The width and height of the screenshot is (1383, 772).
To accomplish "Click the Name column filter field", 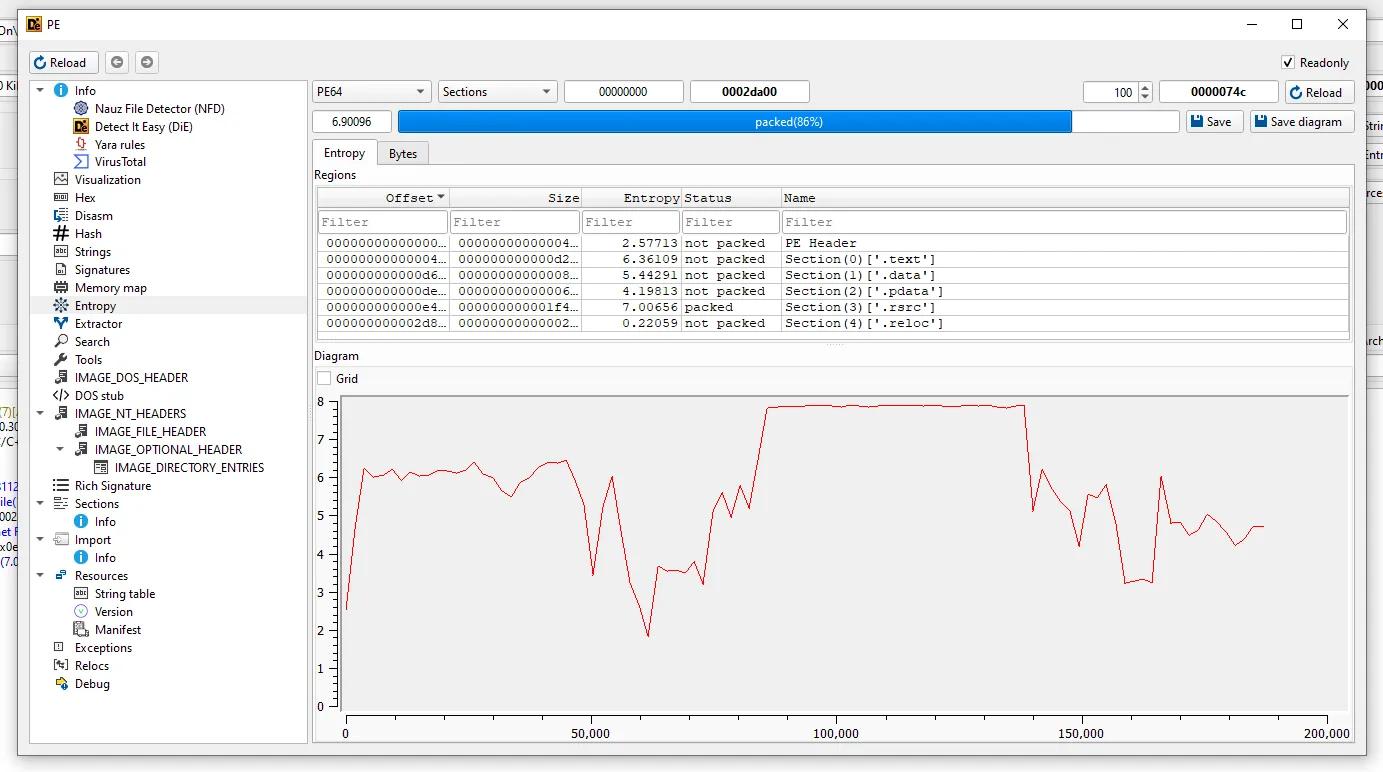I will point(1064,222).
